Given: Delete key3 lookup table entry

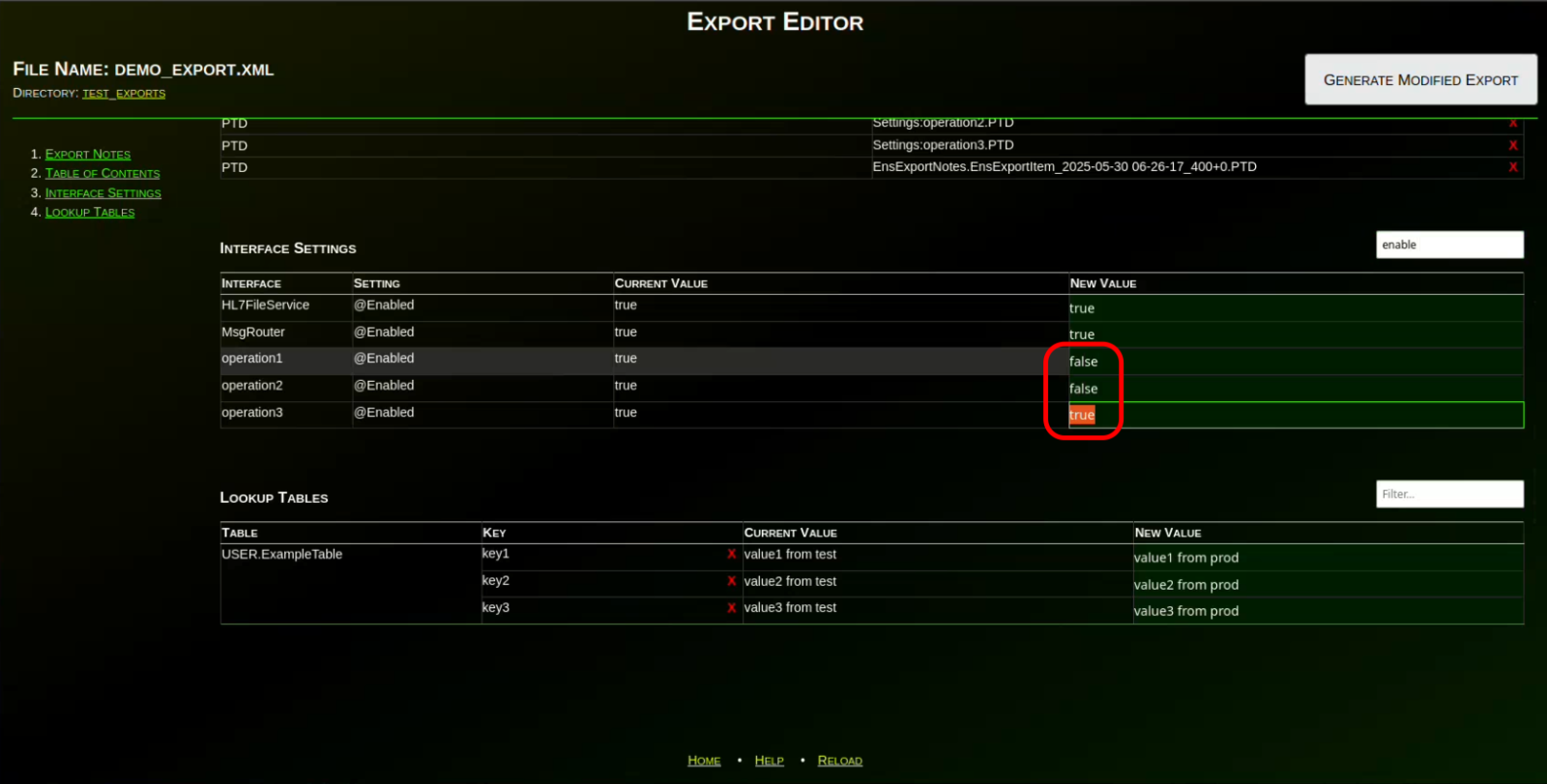Looking at the screenshot, I should 731,608.
